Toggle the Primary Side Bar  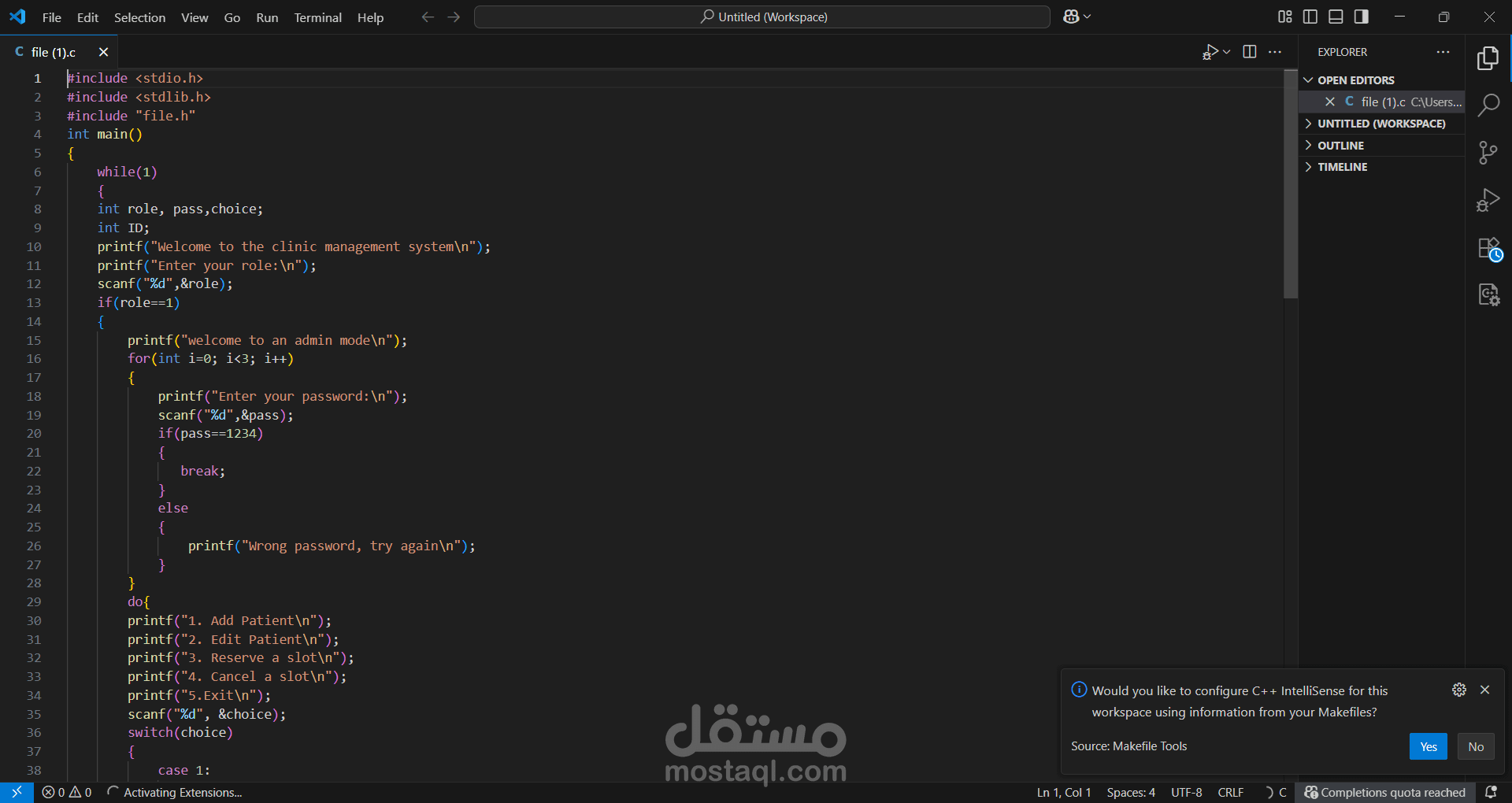point(1310,17)
